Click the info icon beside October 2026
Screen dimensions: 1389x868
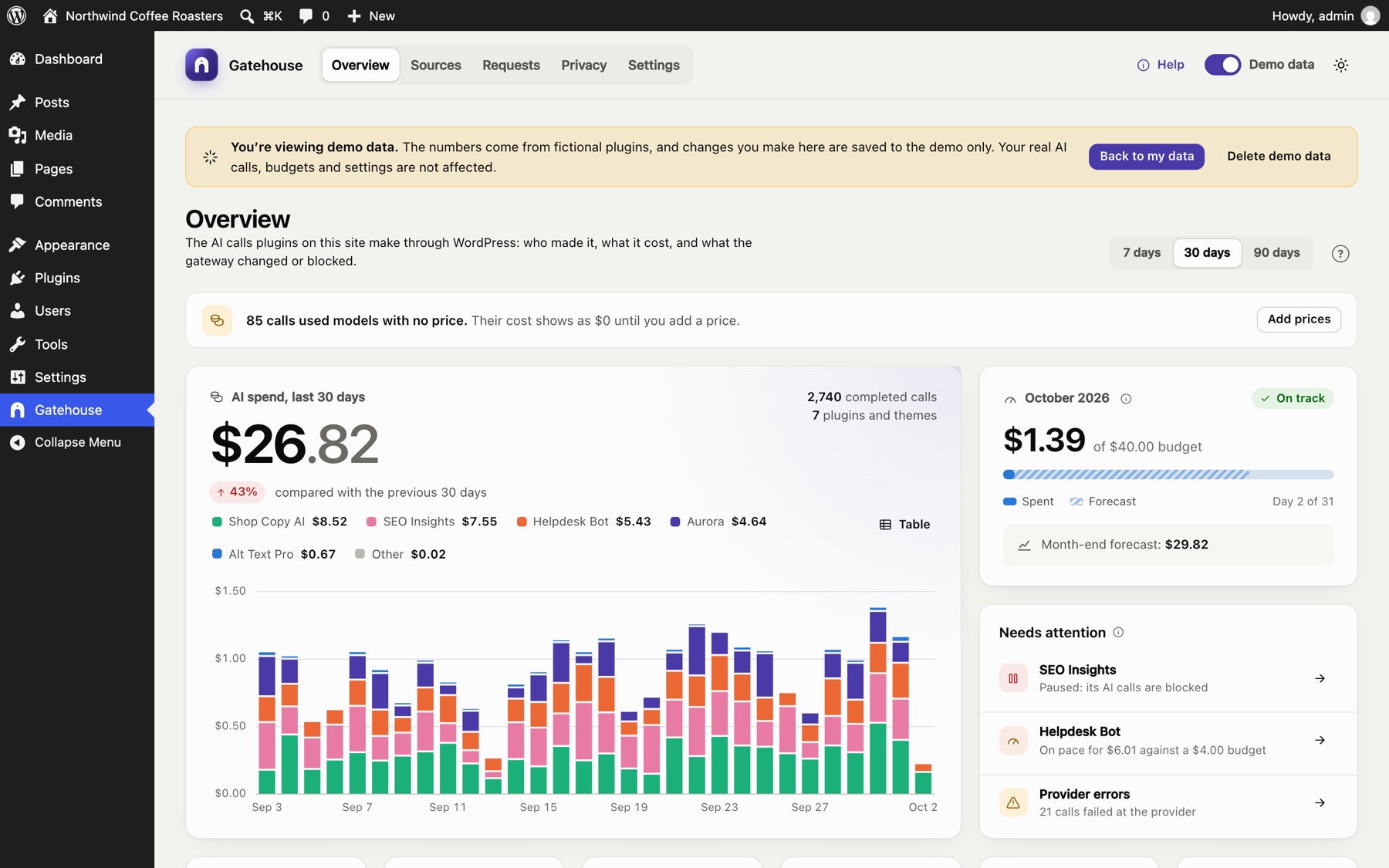pos(1126,399)
